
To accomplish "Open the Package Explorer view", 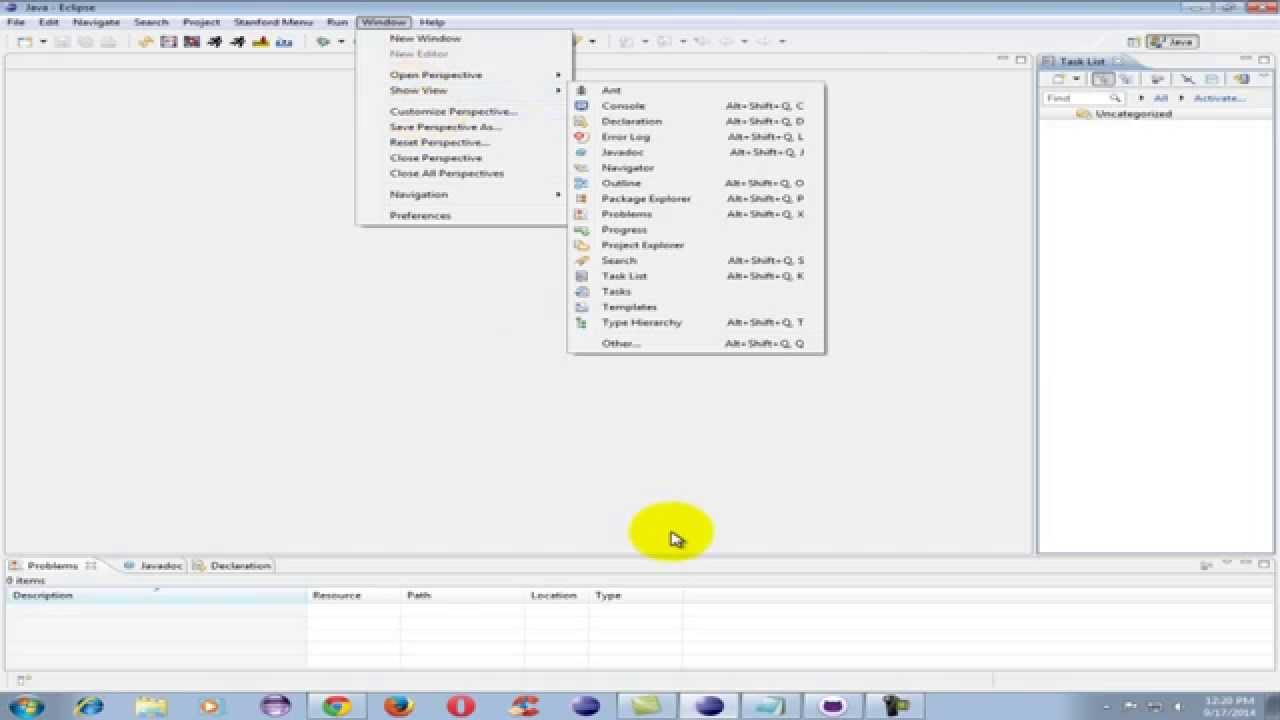I will click(x=695, y=199).
